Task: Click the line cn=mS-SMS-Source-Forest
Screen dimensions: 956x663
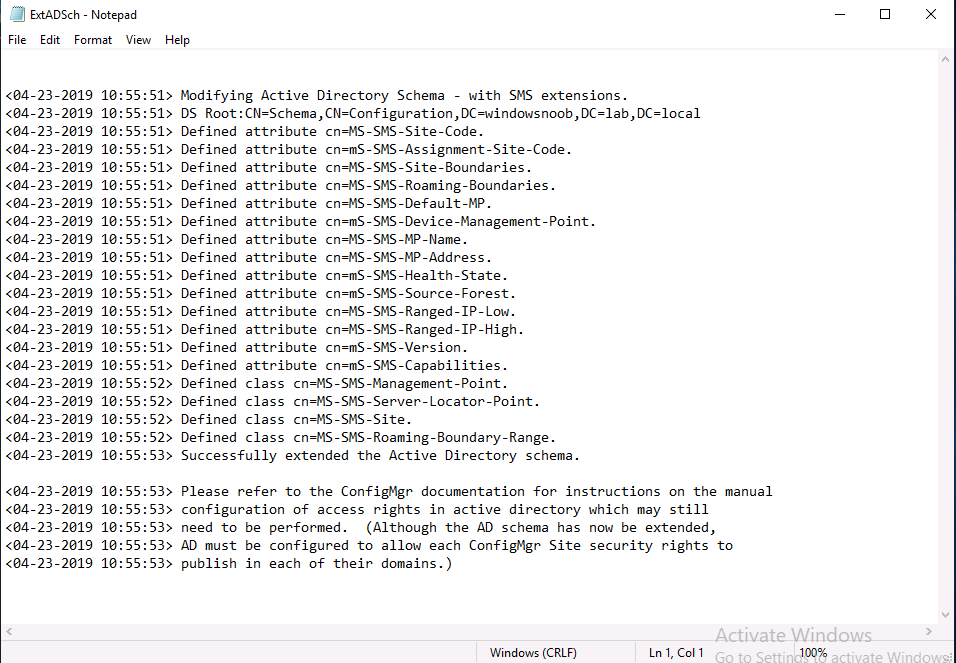Action: coord(261,293)
